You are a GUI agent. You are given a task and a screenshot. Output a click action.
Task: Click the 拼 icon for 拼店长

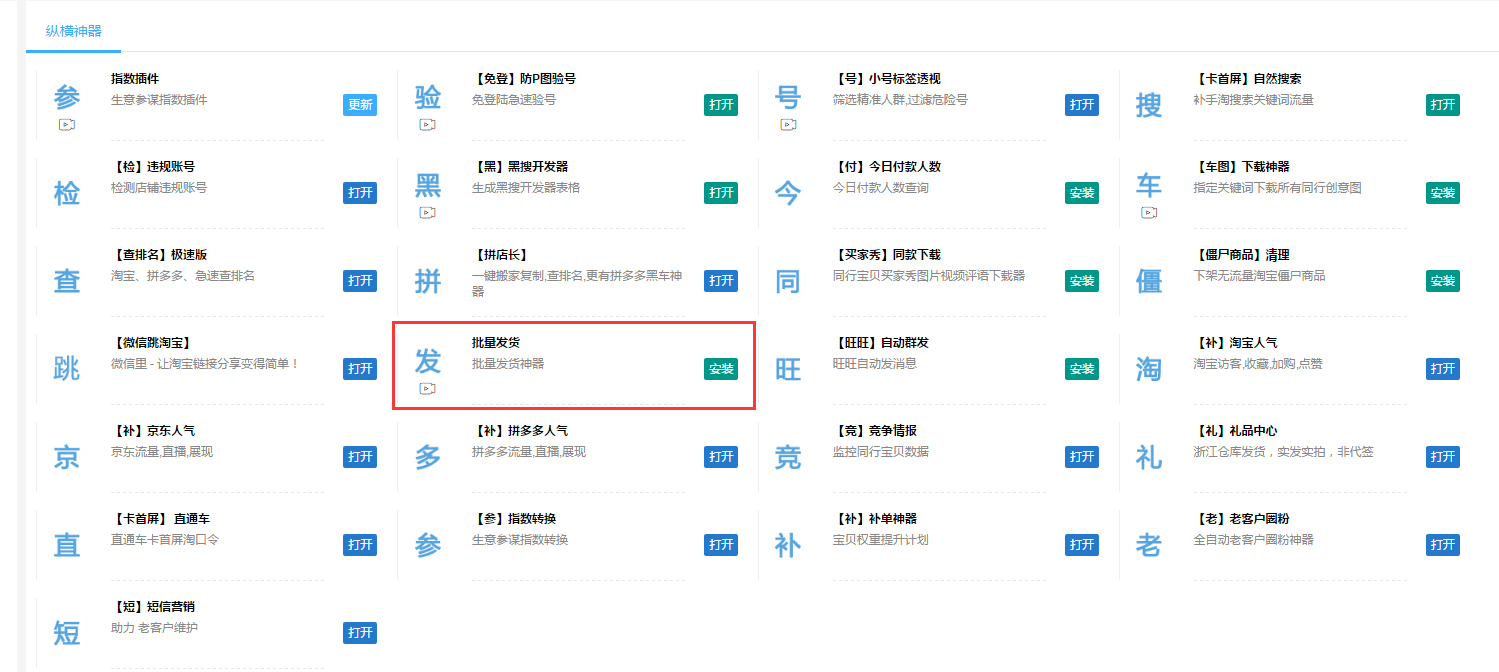coord(428,281)
